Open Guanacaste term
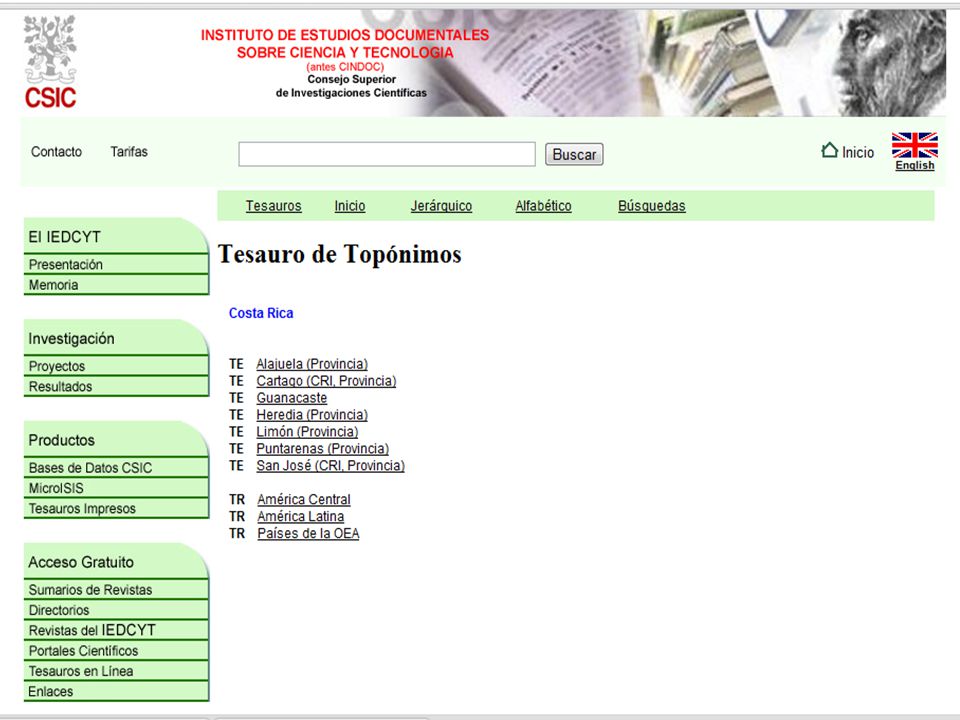The width and height of the screenshot is (960, 720). 291,398
